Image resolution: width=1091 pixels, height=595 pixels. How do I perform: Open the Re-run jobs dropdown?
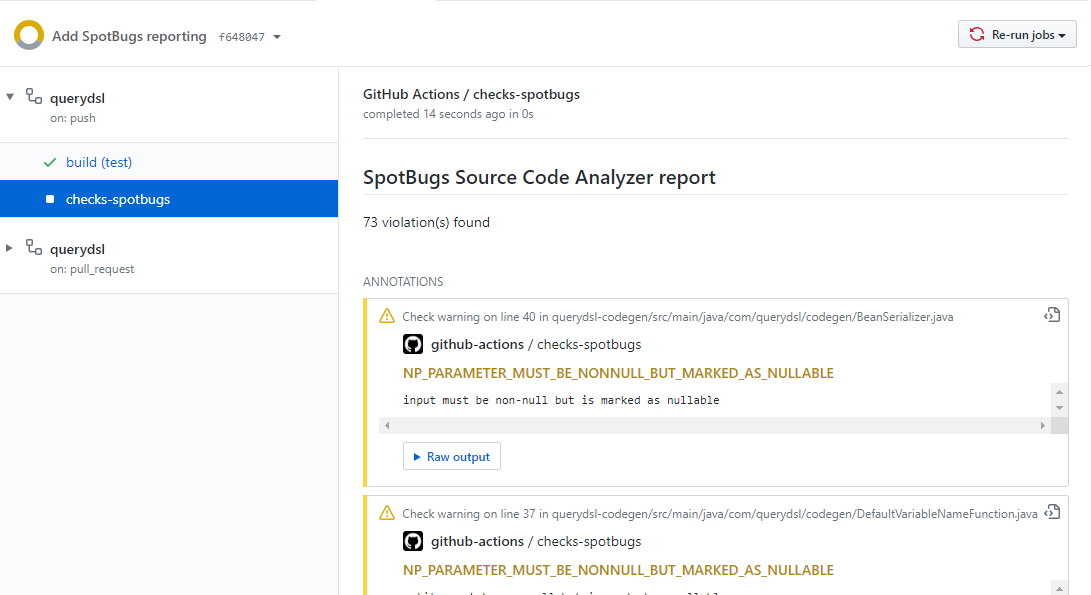[x=1017, y=35]
